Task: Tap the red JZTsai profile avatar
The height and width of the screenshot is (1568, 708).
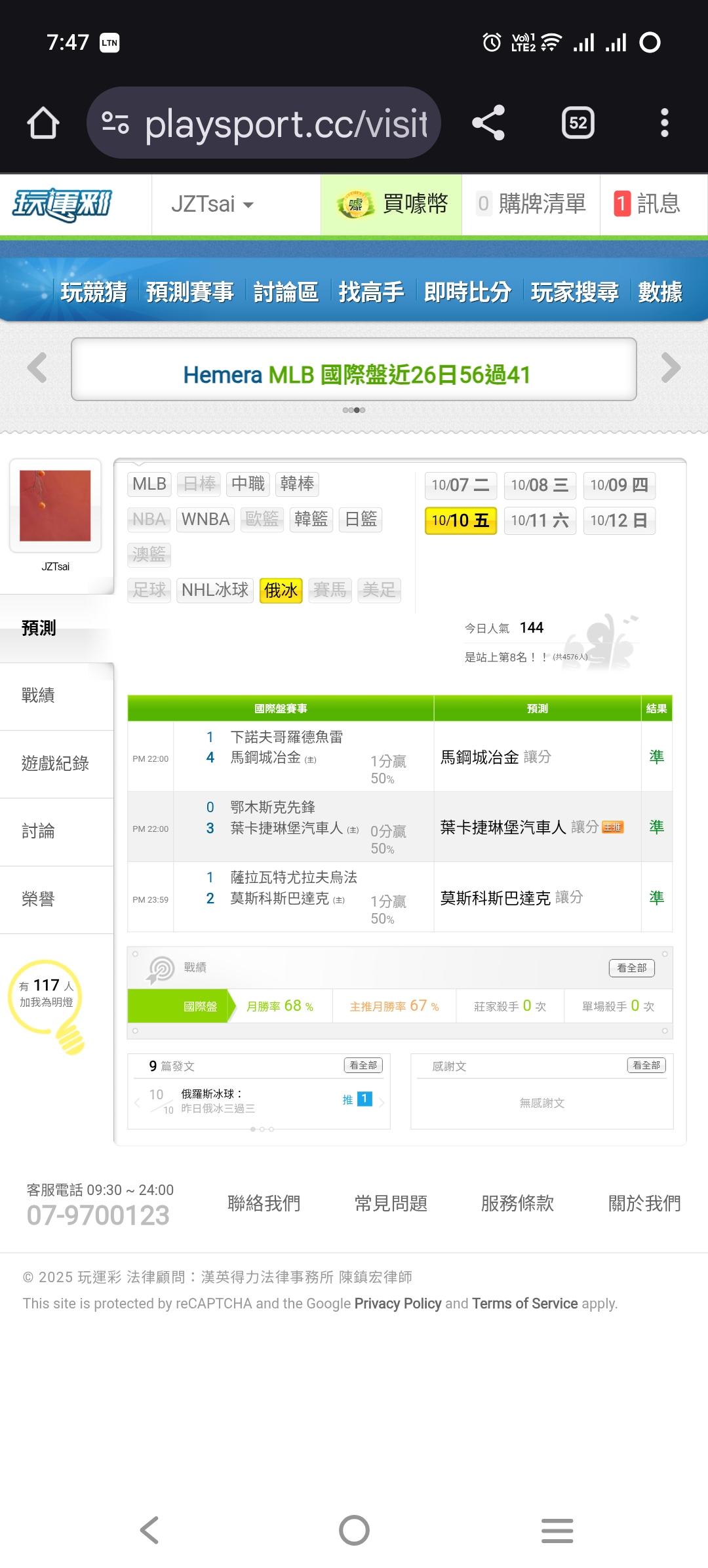Action: click(x=55, y=505)
